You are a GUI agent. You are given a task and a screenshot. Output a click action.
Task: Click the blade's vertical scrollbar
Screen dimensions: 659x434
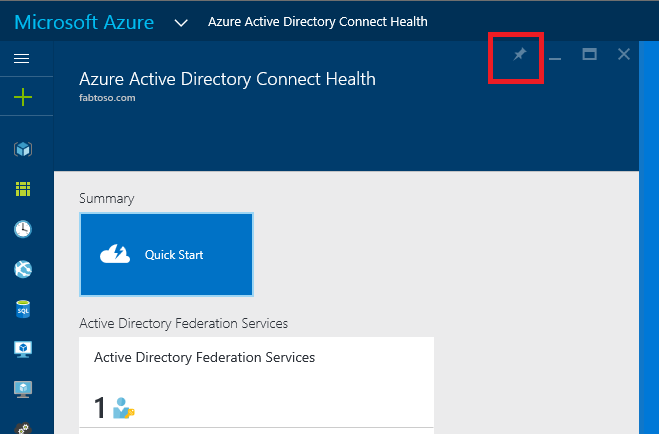click(x=646, y=250)
